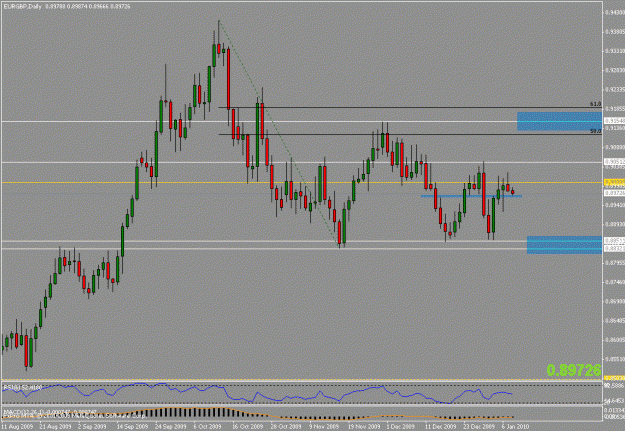Viewport: 625px width, 431px height.
Task: Click the 11 Dec 2009 date on time axis
Action: point(440,426)
